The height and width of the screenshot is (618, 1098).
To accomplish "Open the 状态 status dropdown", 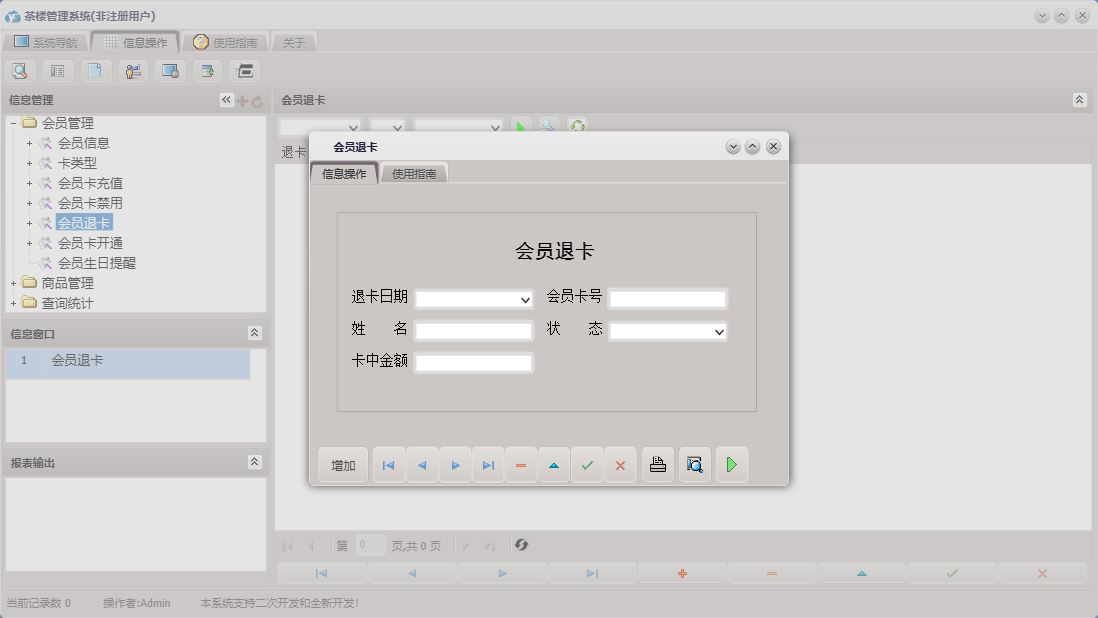I will 716,330.
